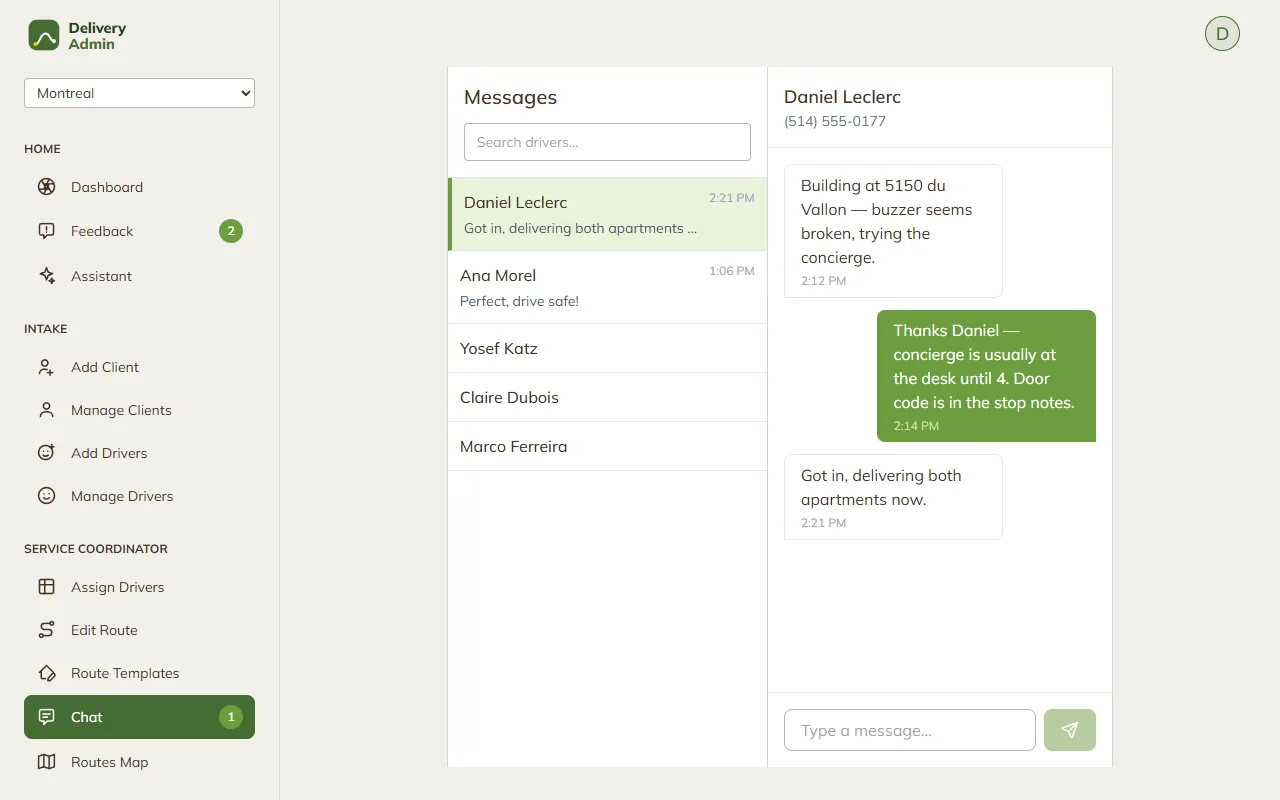Click the Manage Clients person icon
Screen dimensions: 1280x800
[x=46, y=410]
